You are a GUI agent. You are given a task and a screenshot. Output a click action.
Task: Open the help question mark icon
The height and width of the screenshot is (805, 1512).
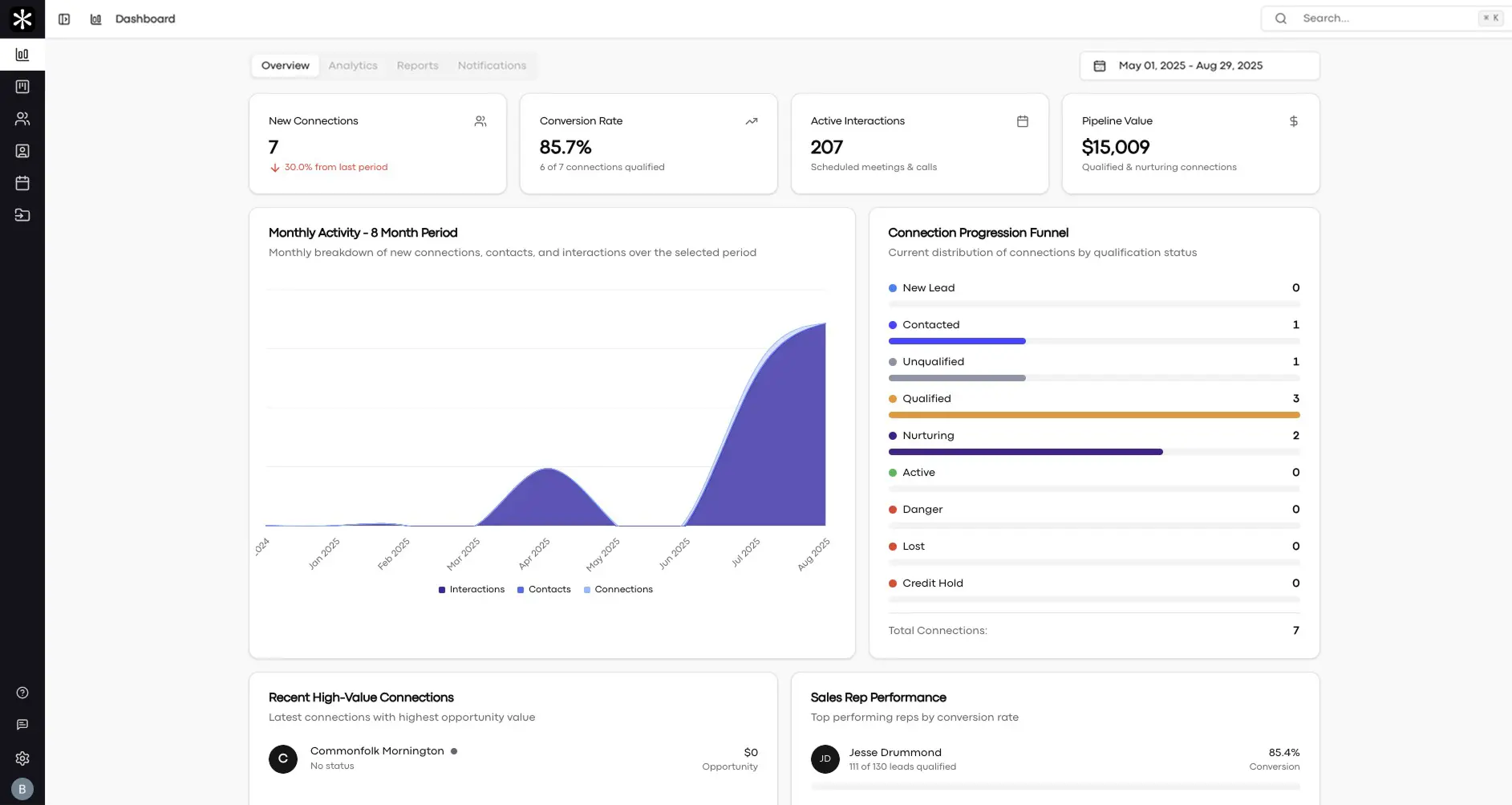coord(22,693)
